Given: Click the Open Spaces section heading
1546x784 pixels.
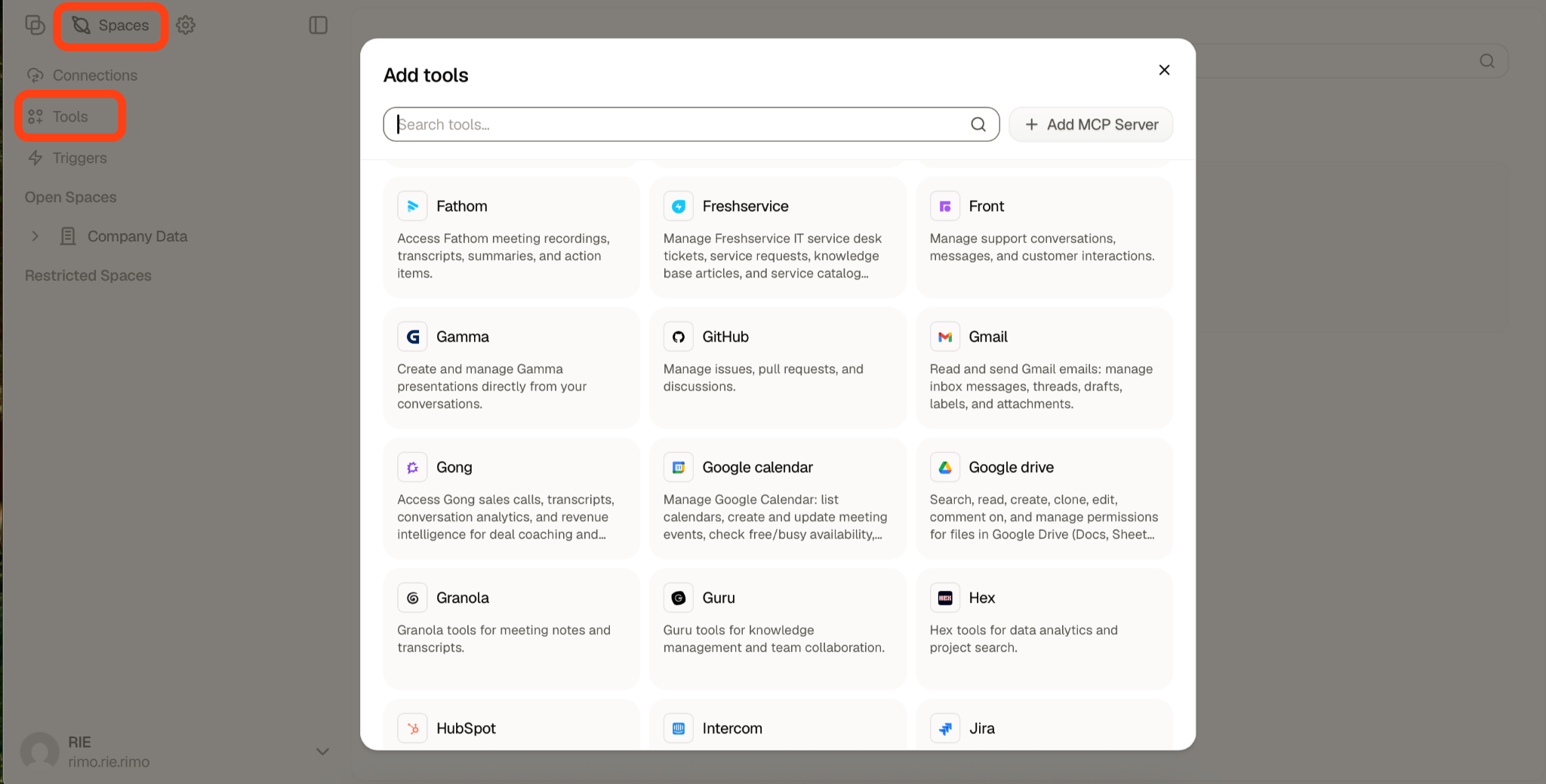Looking at the screenshot, I should pos(71,197).
